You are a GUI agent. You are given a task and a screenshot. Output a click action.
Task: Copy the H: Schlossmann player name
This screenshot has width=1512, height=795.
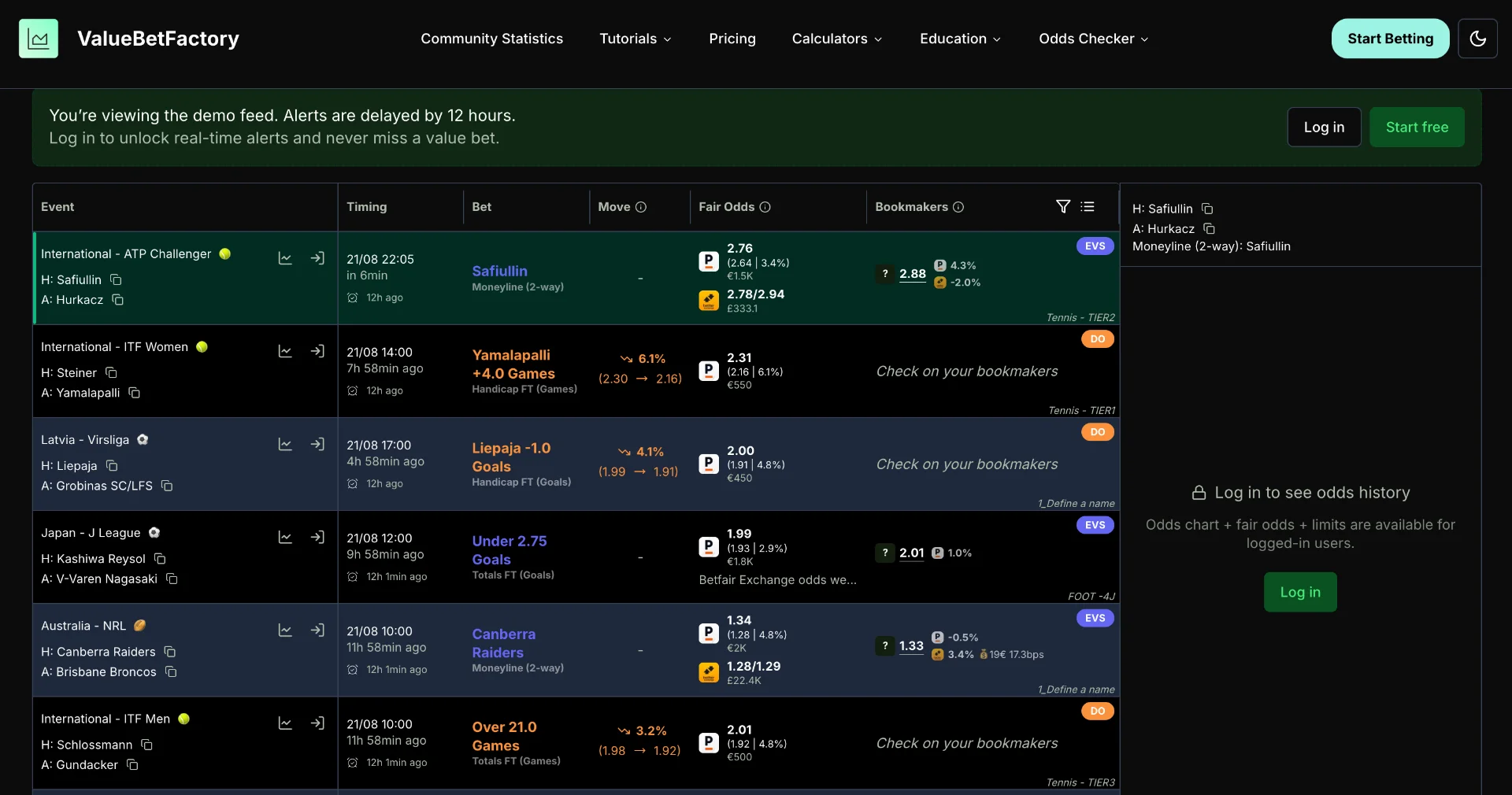coord(146,745)
